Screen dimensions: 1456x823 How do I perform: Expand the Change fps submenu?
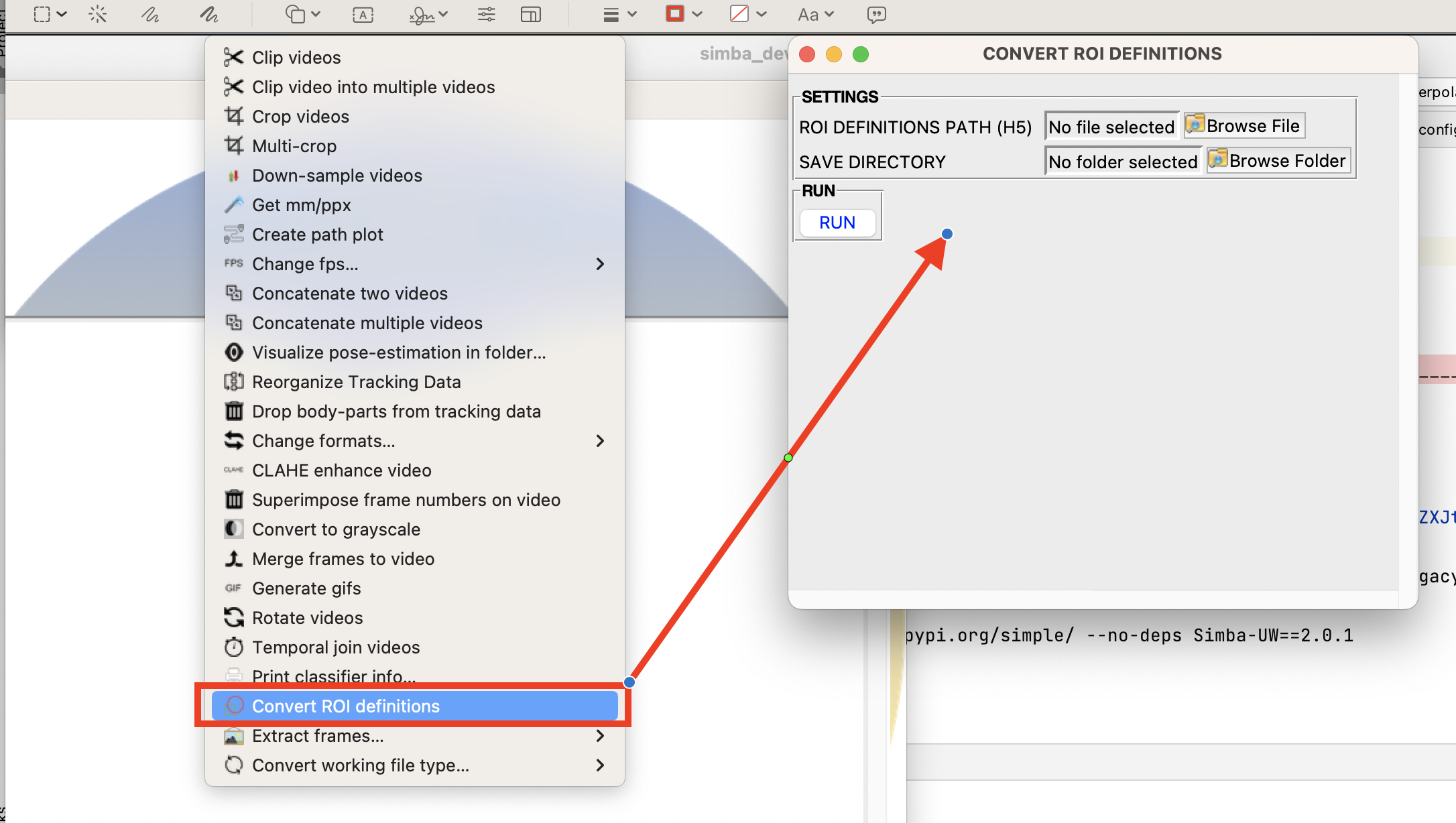coord(600,264)
